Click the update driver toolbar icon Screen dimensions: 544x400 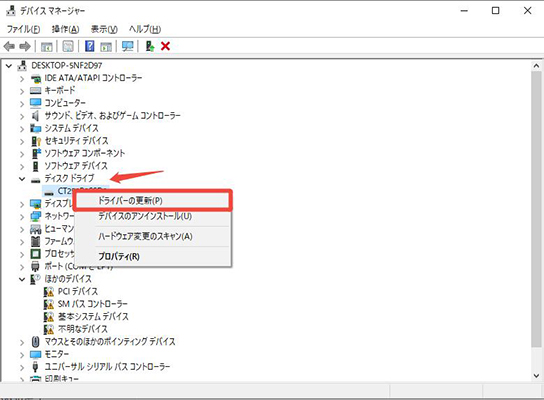pyautogui.click(x=150, y=46)
